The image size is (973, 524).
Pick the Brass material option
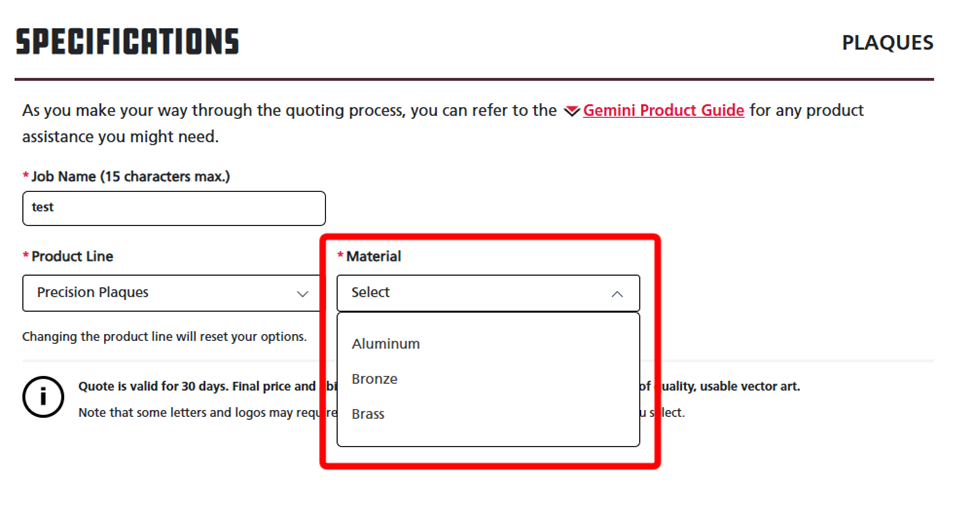[368, 414]
